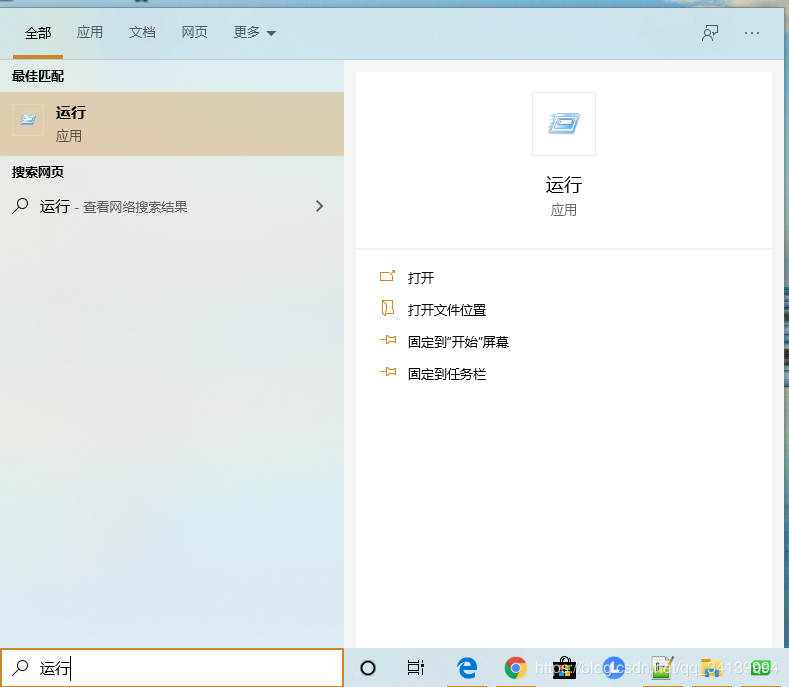Expand the web search result chevron arrow
Screen dimensions: 789x687
click(x=319, y=206)
